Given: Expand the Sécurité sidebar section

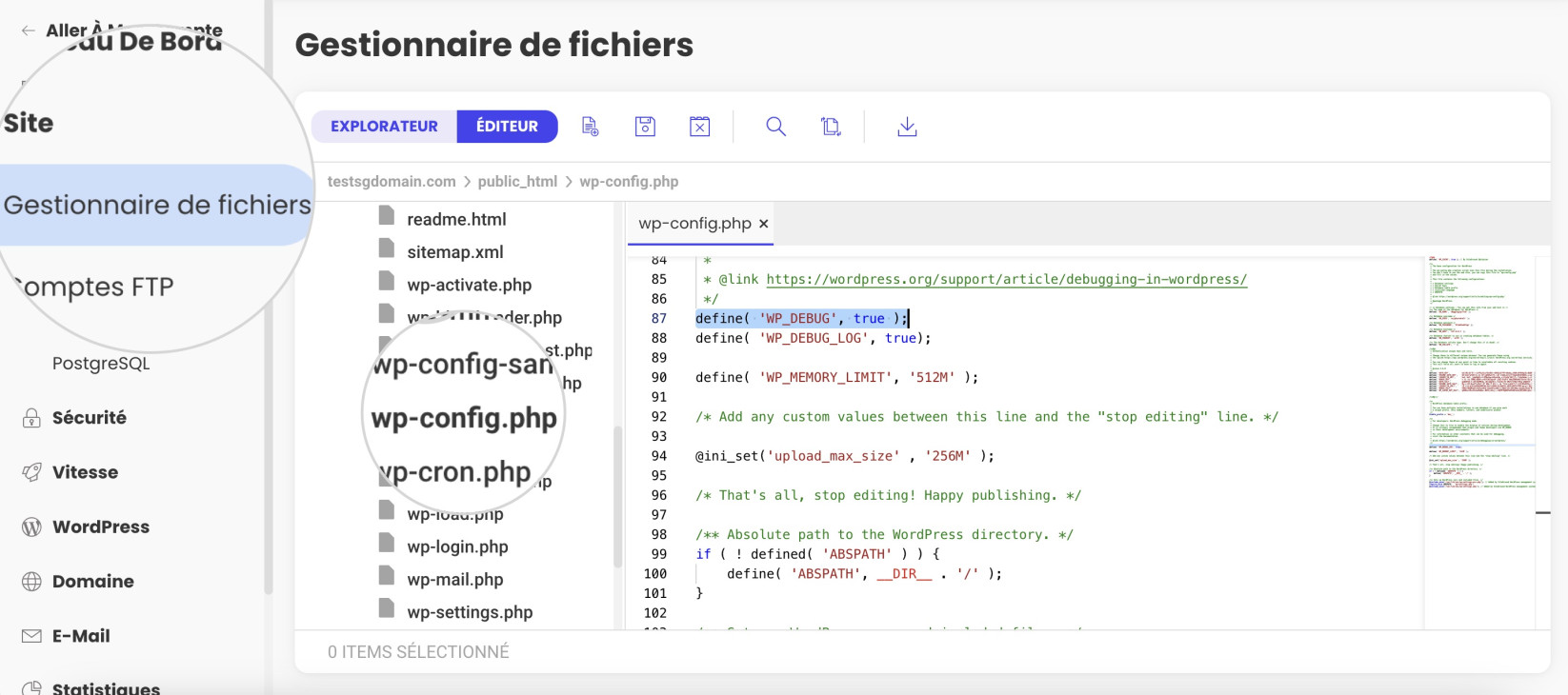Looking at the screenshot, I should coord(90,418).
